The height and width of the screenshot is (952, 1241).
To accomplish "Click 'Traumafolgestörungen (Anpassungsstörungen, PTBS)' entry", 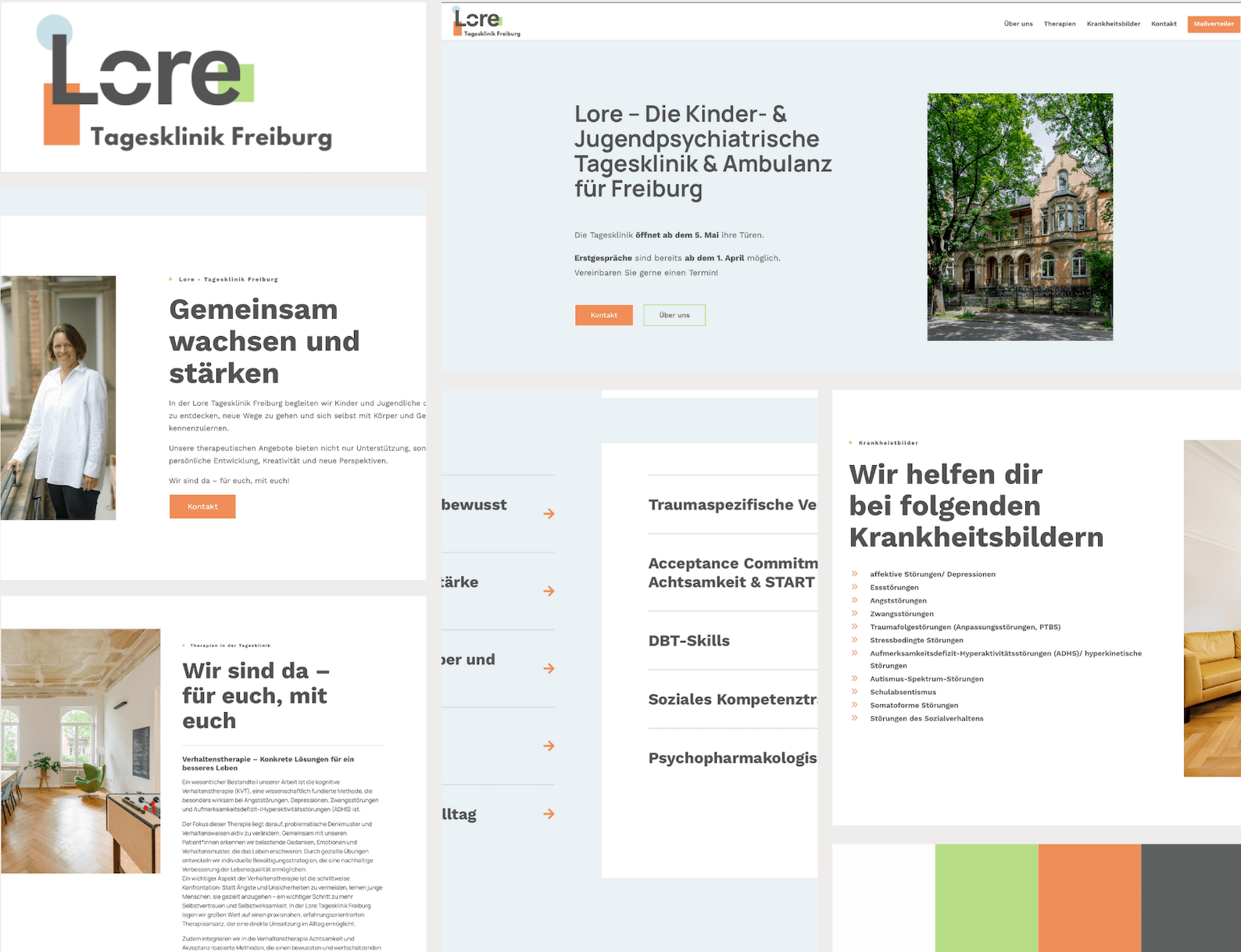I will pos(965,627).
